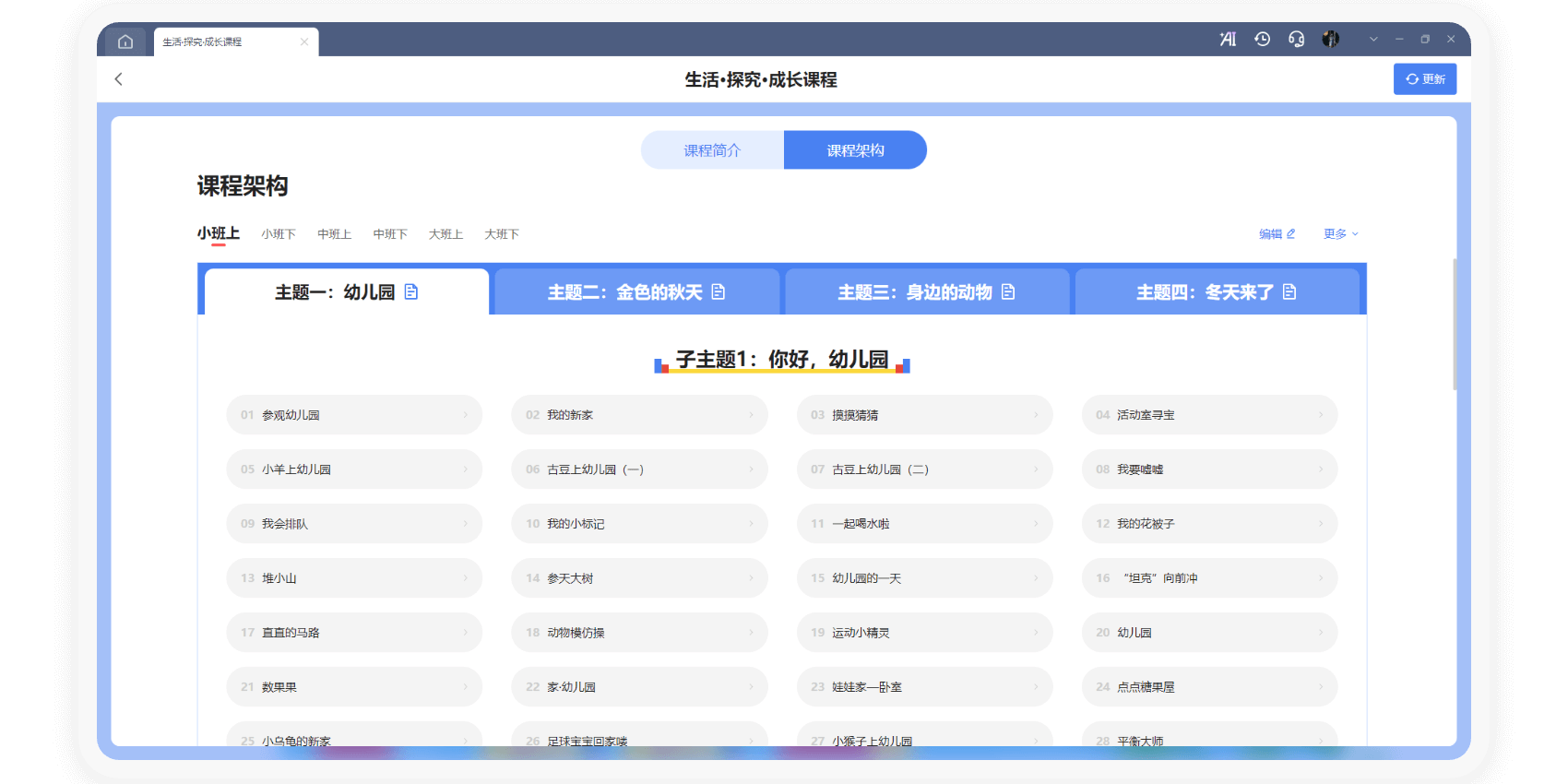Select the 主题二：金色的秋天 tab
This screenshot has height=784, width=1568.
636,292
